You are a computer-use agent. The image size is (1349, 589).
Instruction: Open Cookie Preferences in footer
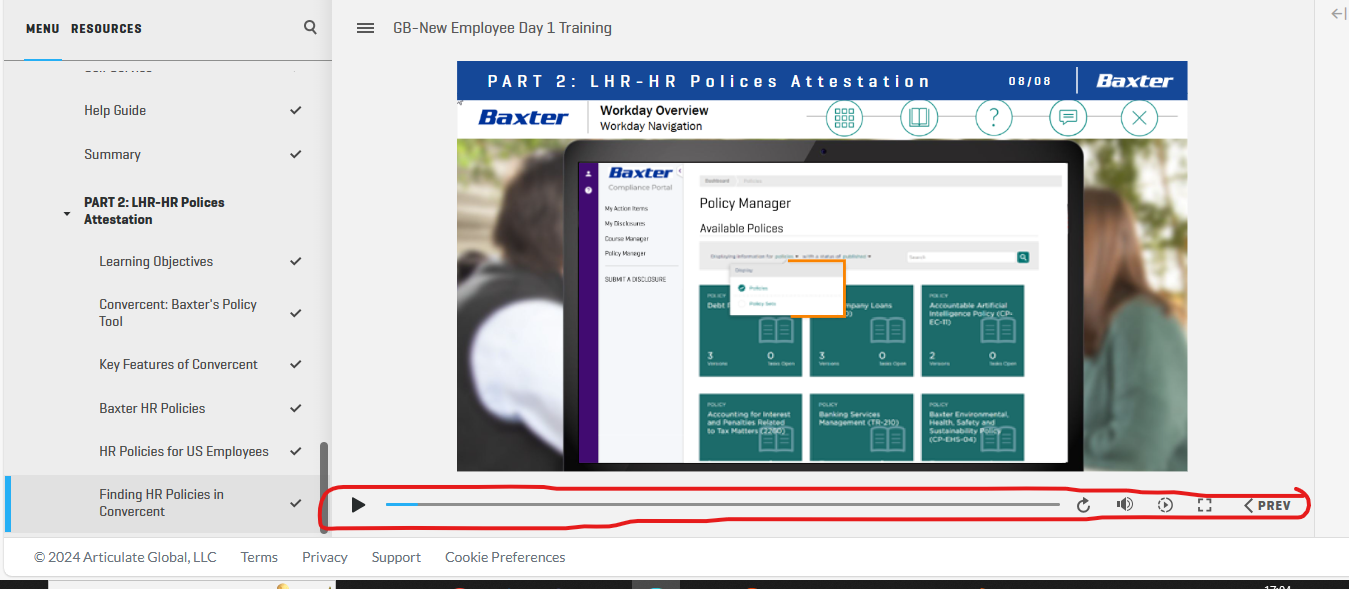[x=505, y=557]
